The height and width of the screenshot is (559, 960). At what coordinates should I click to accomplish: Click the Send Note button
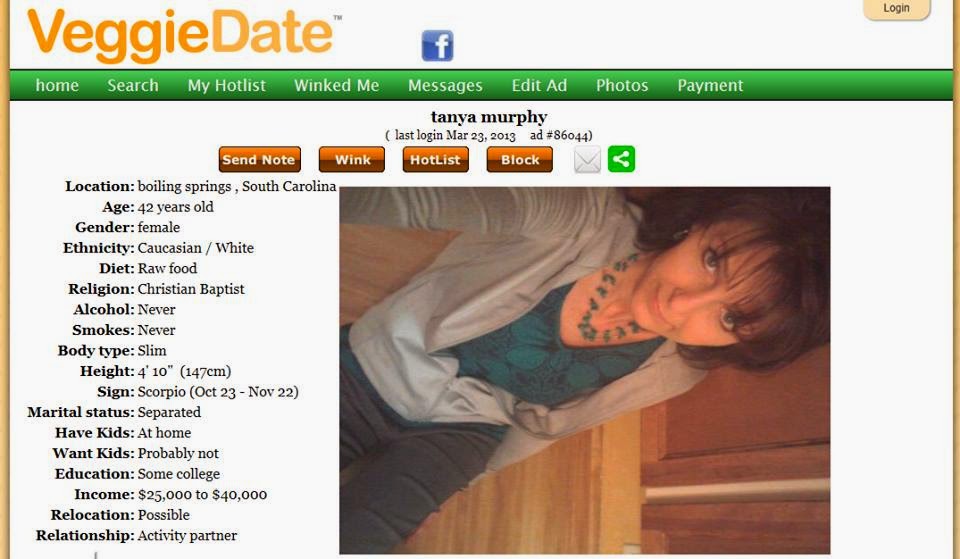point(260,159)
